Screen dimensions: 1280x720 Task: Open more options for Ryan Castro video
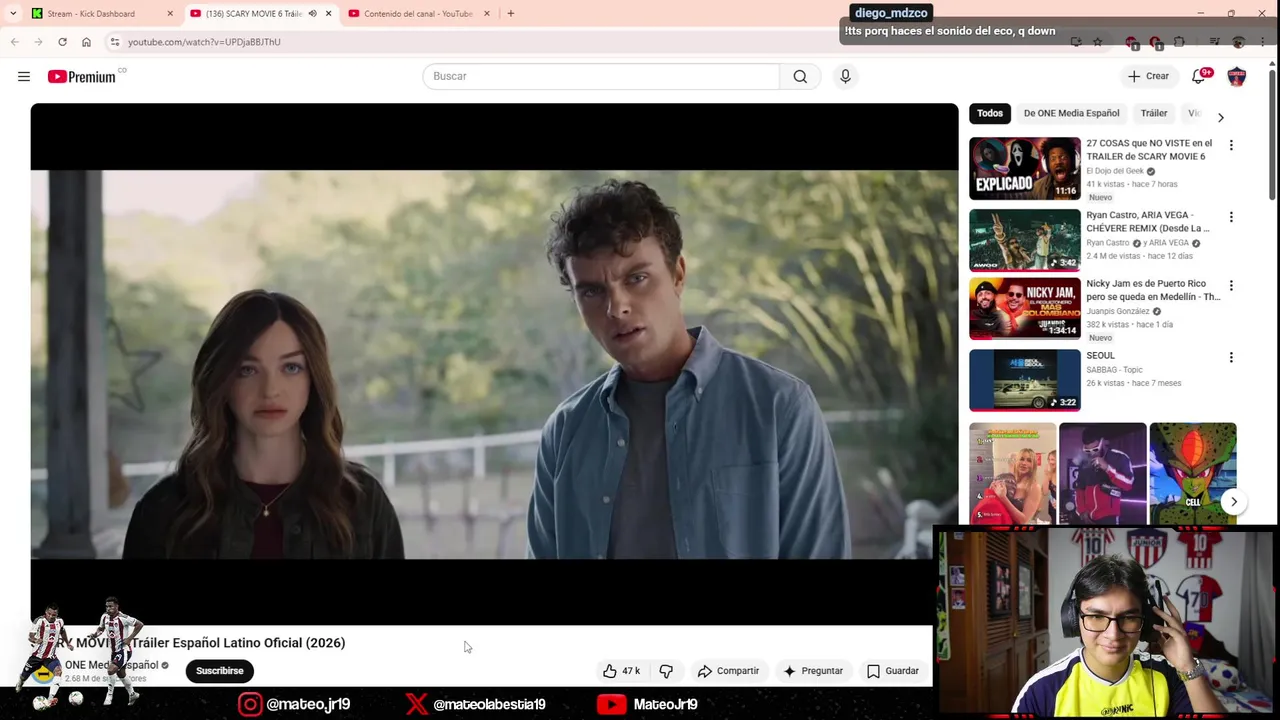click(1231, 217)
